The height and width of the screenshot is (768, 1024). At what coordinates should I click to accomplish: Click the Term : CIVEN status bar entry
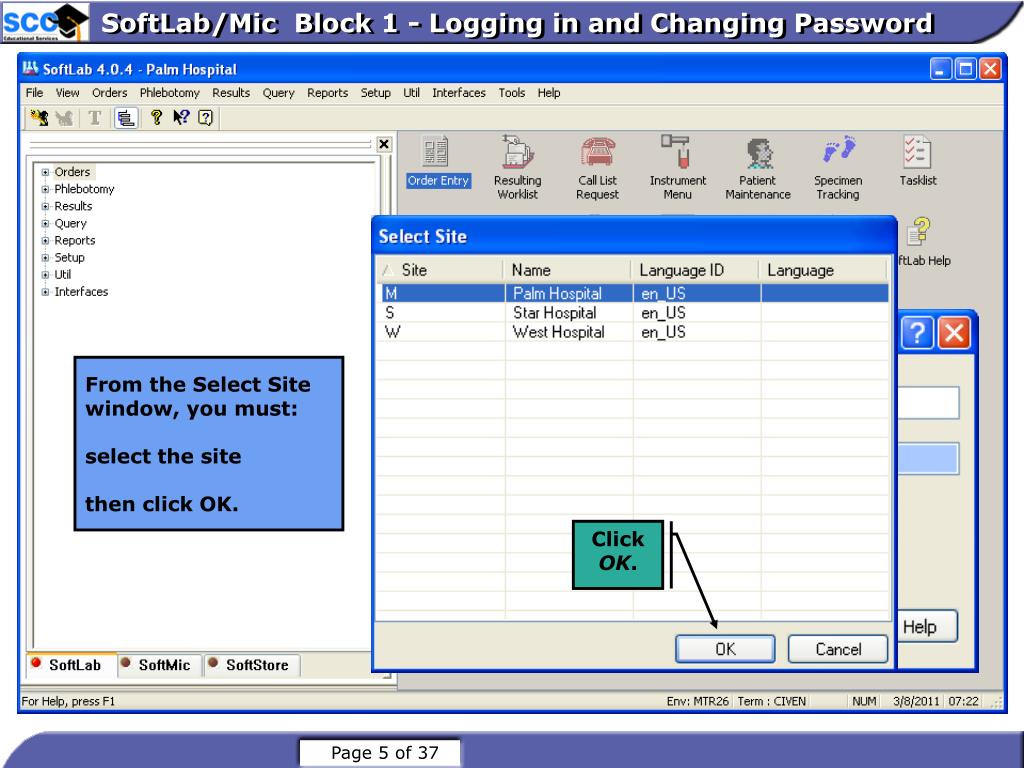pyautogui.click(x=772, y=701)
